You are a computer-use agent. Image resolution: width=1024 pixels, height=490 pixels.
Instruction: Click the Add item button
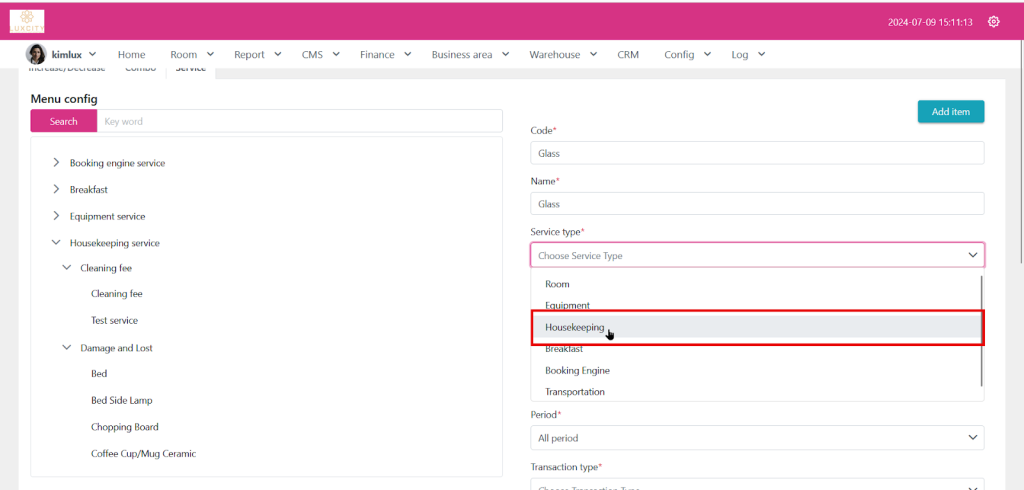click(950, 112)
